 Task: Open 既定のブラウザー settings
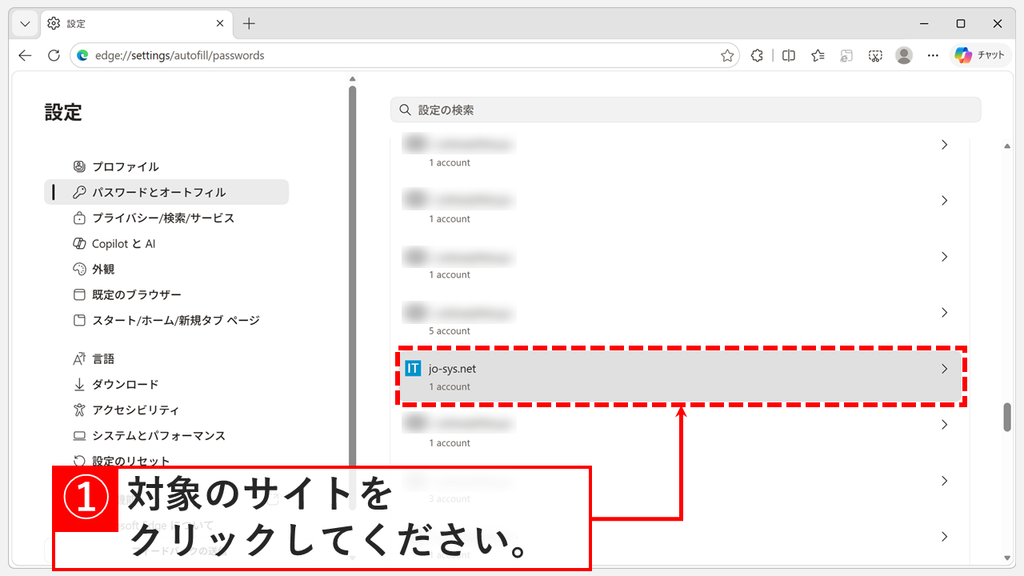click(x=167, y=295)
